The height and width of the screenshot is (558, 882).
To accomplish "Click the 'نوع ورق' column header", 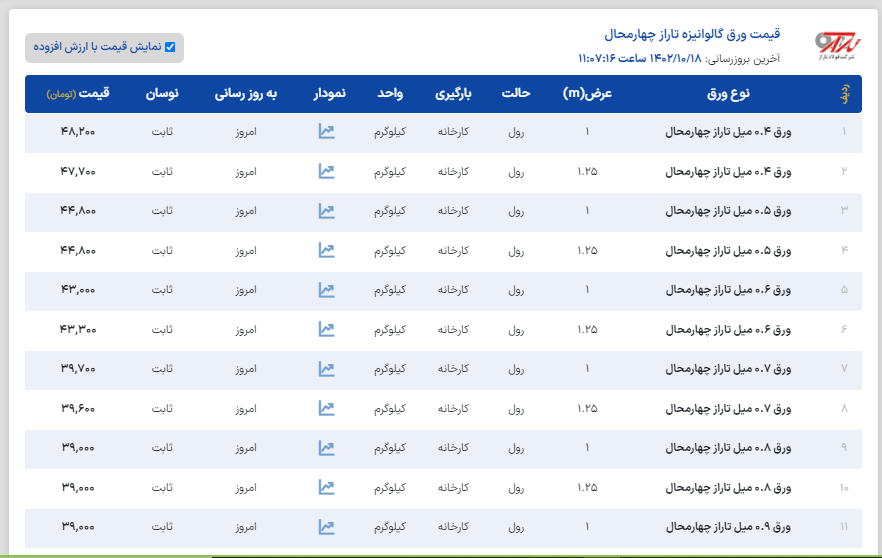I will click(728, 94).
